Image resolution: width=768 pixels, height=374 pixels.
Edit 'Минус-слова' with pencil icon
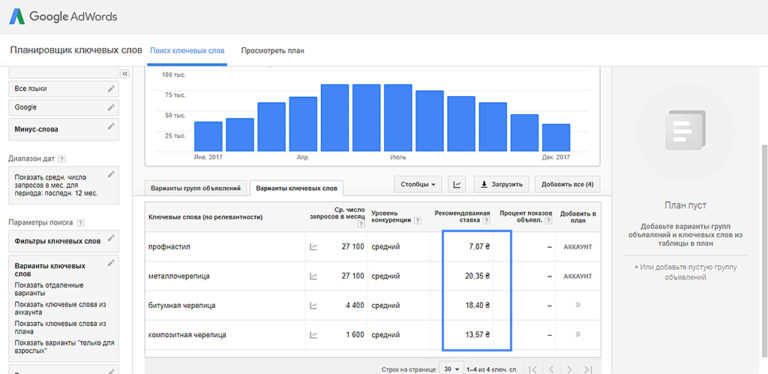pos(112,126)
